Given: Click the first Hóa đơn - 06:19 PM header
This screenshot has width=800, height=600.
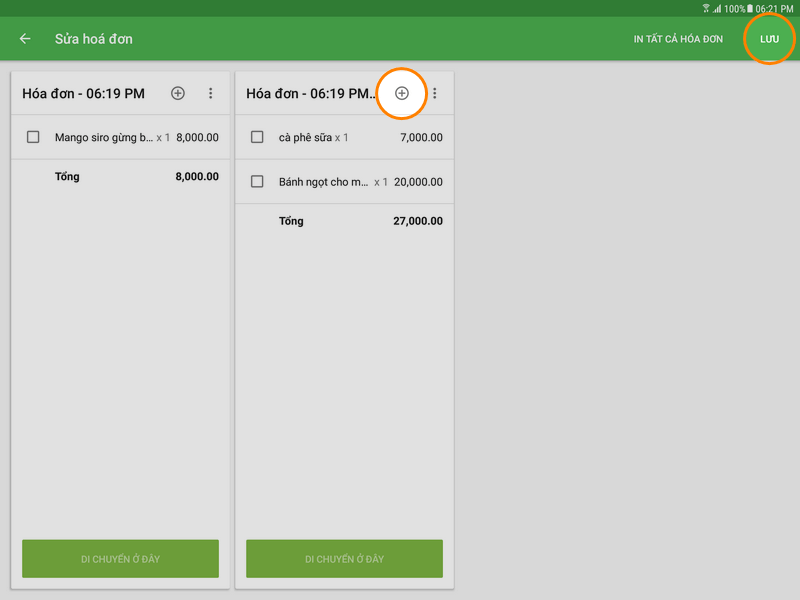Looking at the screenshot, I should 84,93.
